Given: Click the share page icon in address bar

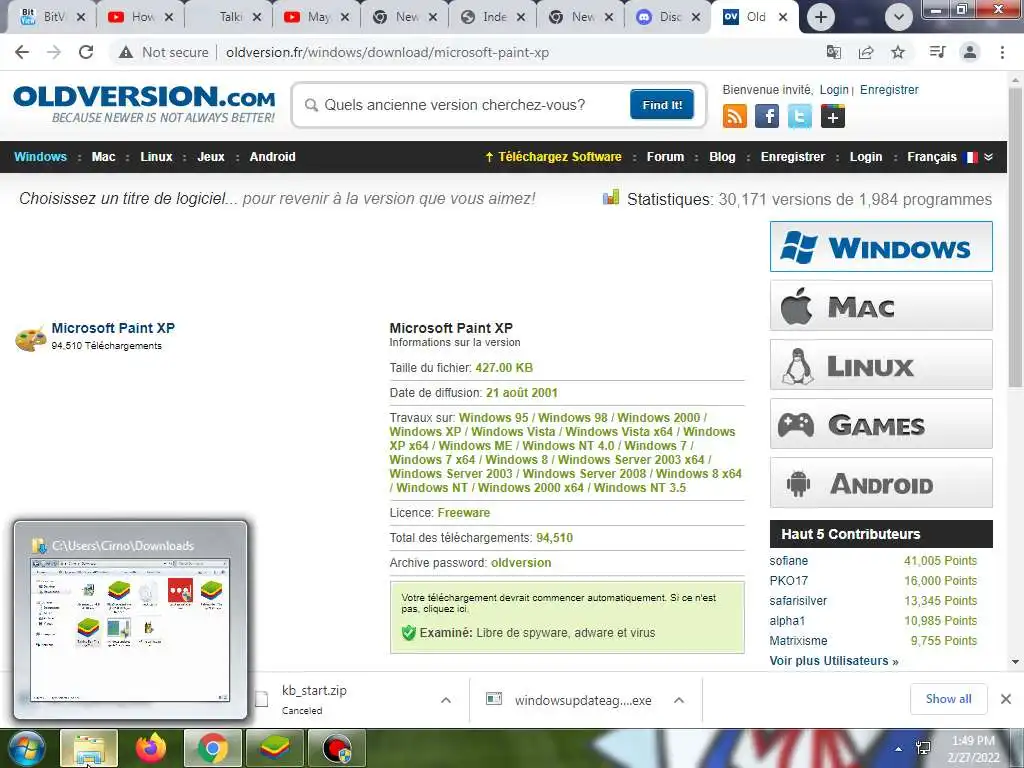Looking at the screenshot, I should click(x=866, y=52).
